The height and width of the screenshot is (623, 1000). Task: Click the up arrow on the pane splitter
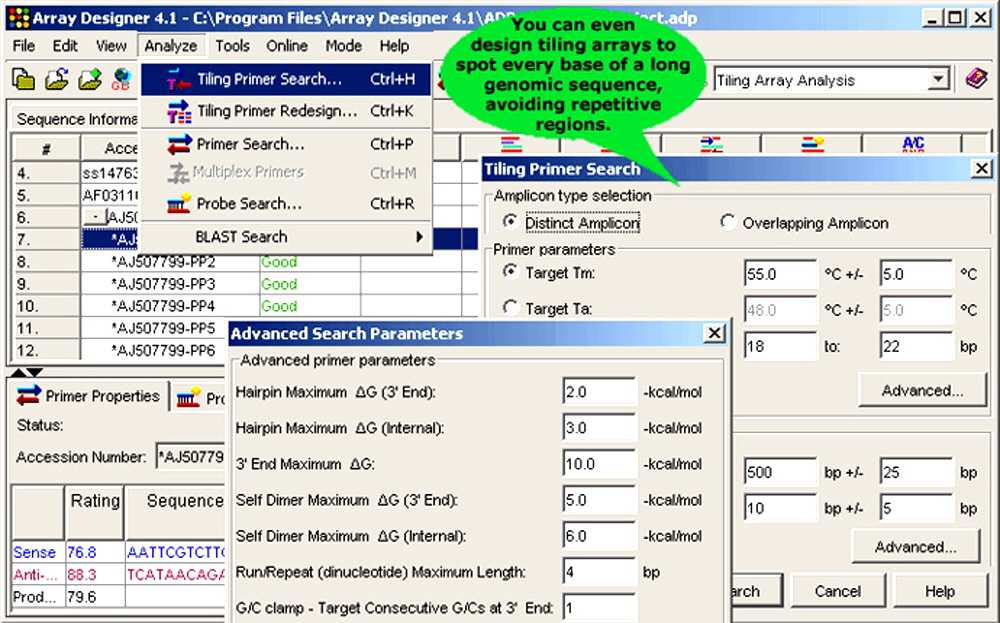pos(18,372)
